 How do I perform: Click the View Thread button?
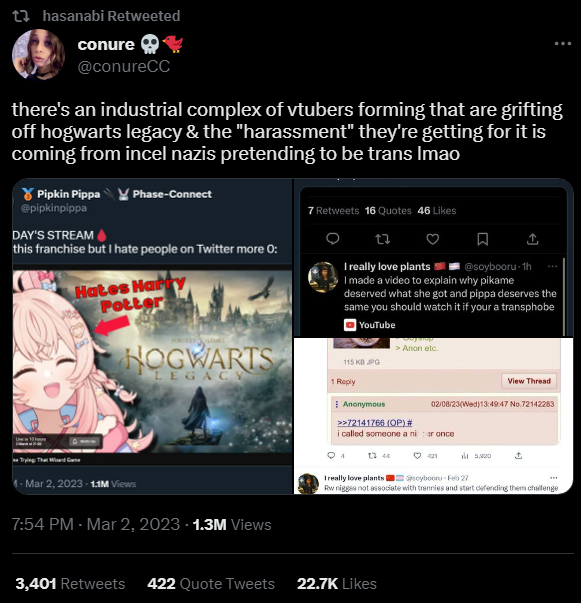pos(529,381)
